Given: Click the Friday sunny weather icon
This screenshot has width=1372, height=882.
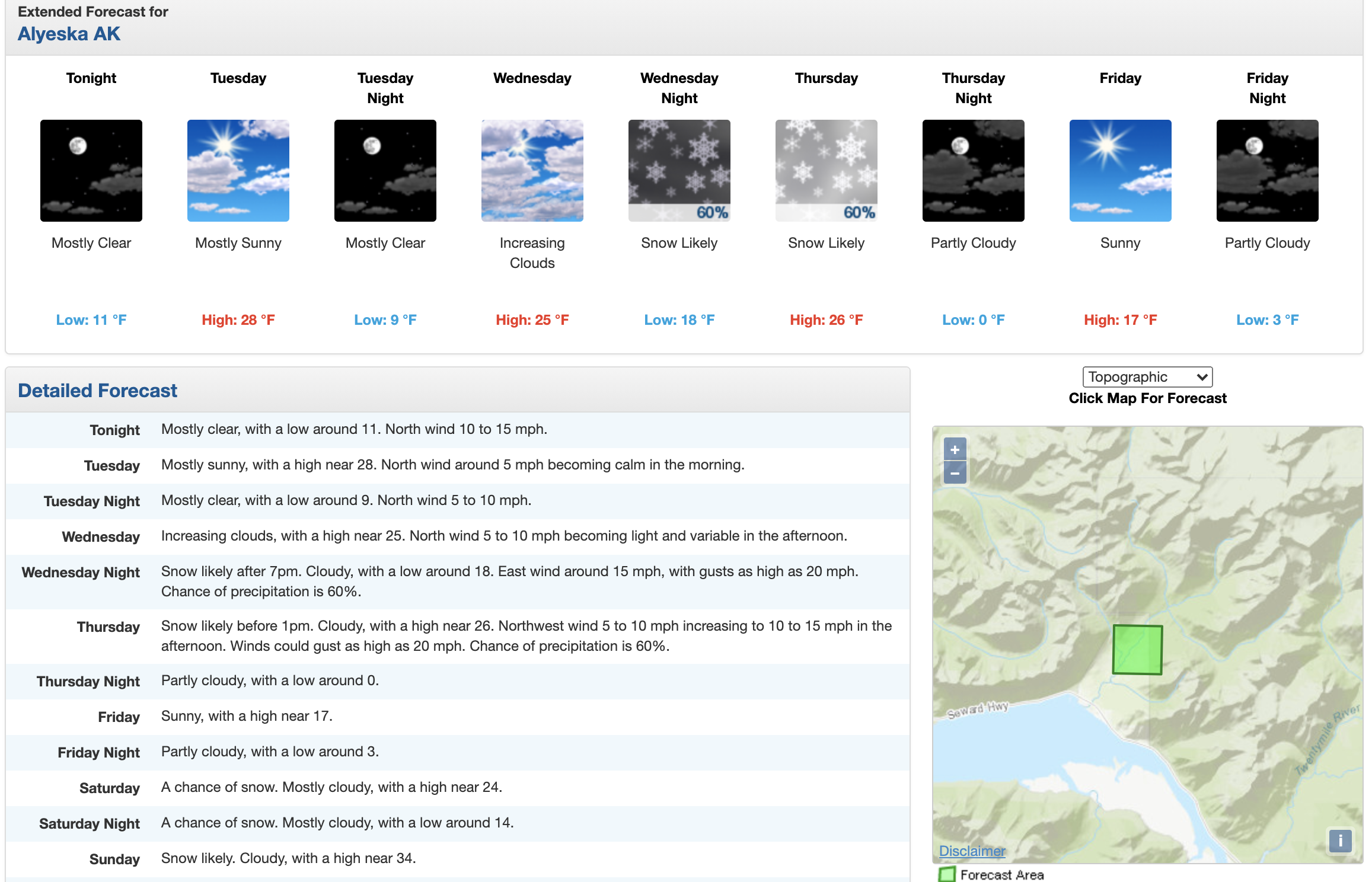Looking at the screenshot, I should 1121,171.
